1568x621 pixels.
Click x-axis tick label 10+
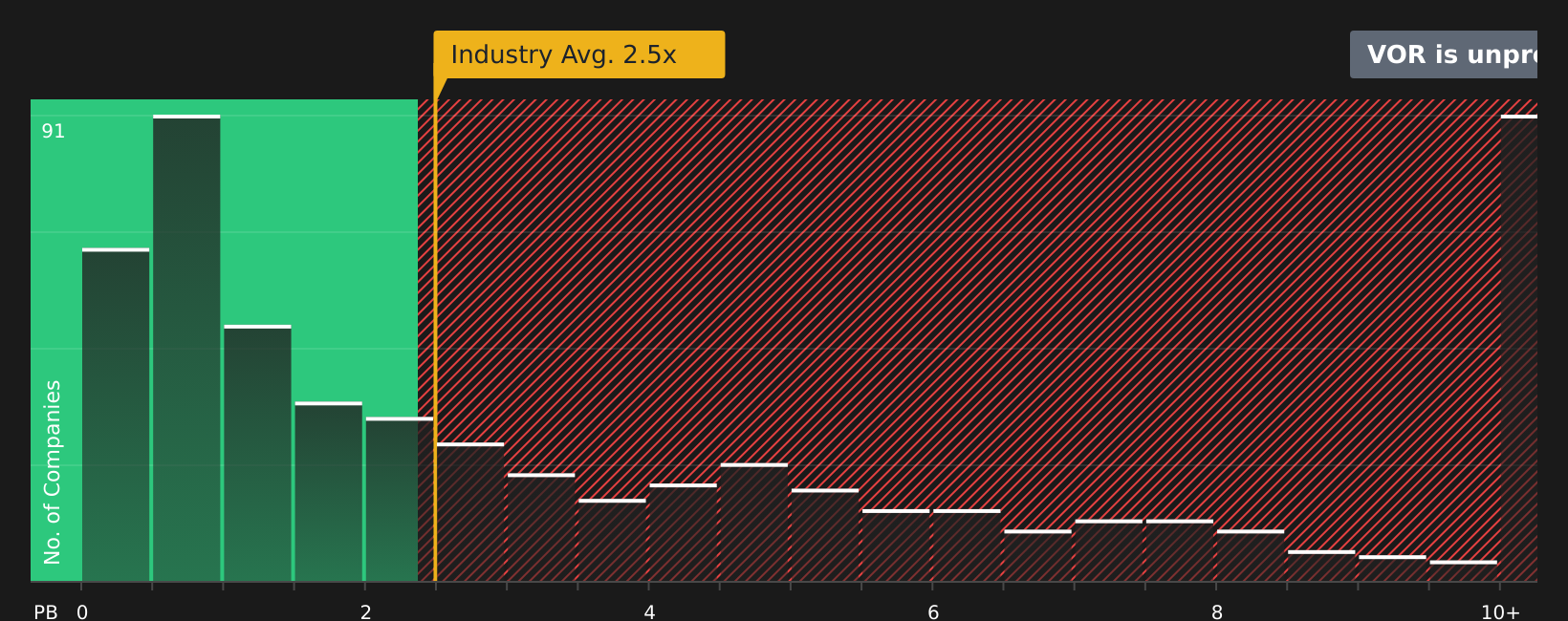(1500, 612)
